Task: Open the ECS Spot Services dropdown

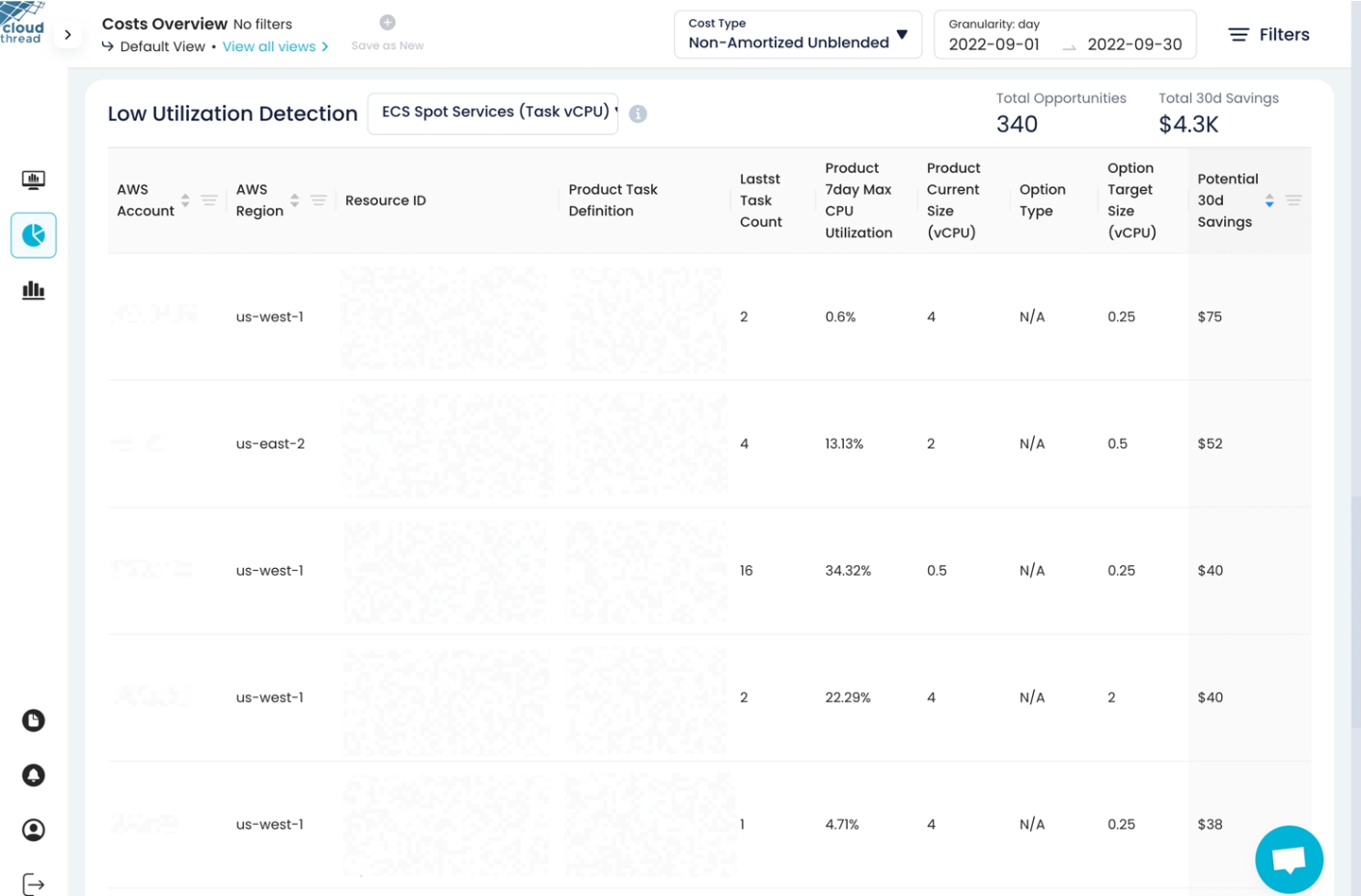Action: pos(493,113)
